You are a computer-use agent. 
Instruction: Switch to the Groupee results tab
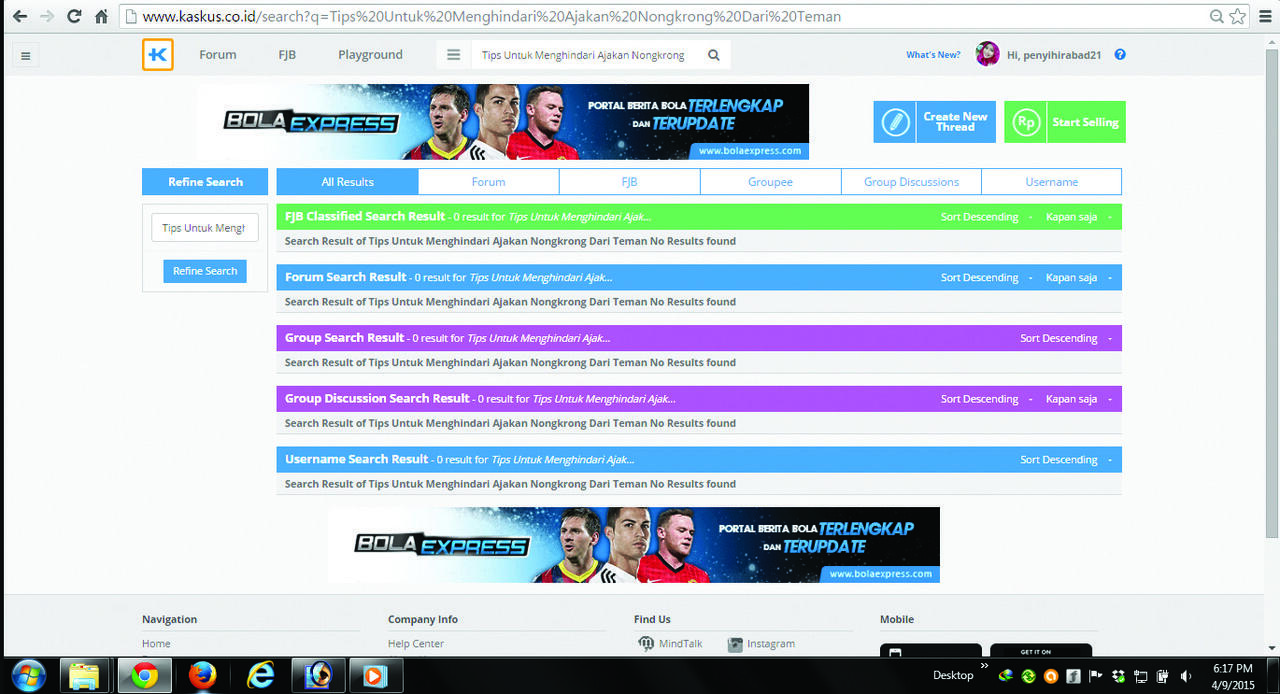pos(770,182)
